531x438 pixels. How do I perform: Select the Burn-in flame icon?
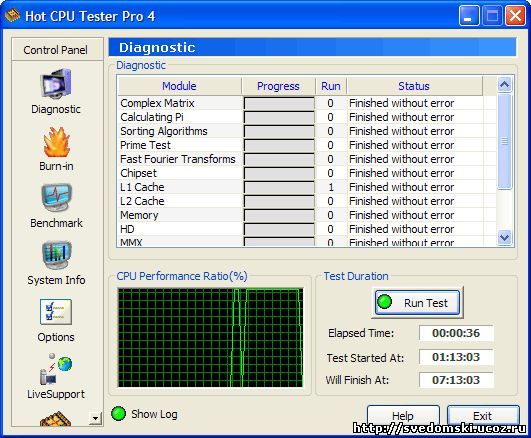click(x=57, y=142)
